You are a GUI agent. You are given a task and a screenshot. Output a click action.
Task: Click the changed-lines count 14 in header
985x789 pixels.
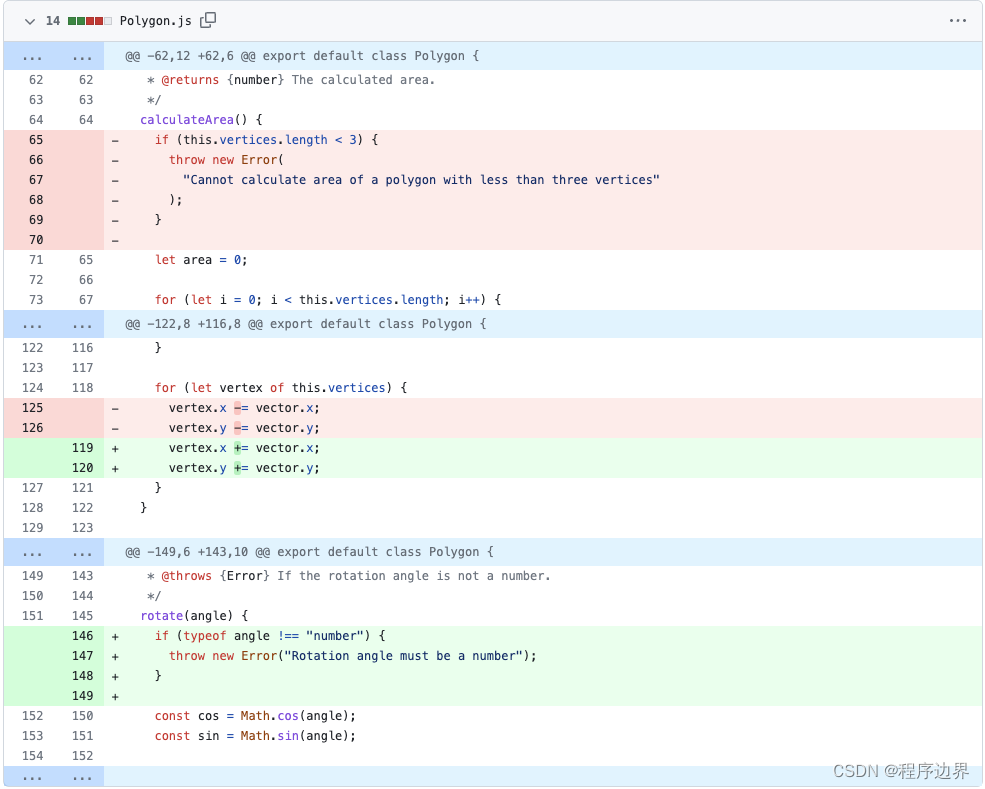(x=53, y=21)
